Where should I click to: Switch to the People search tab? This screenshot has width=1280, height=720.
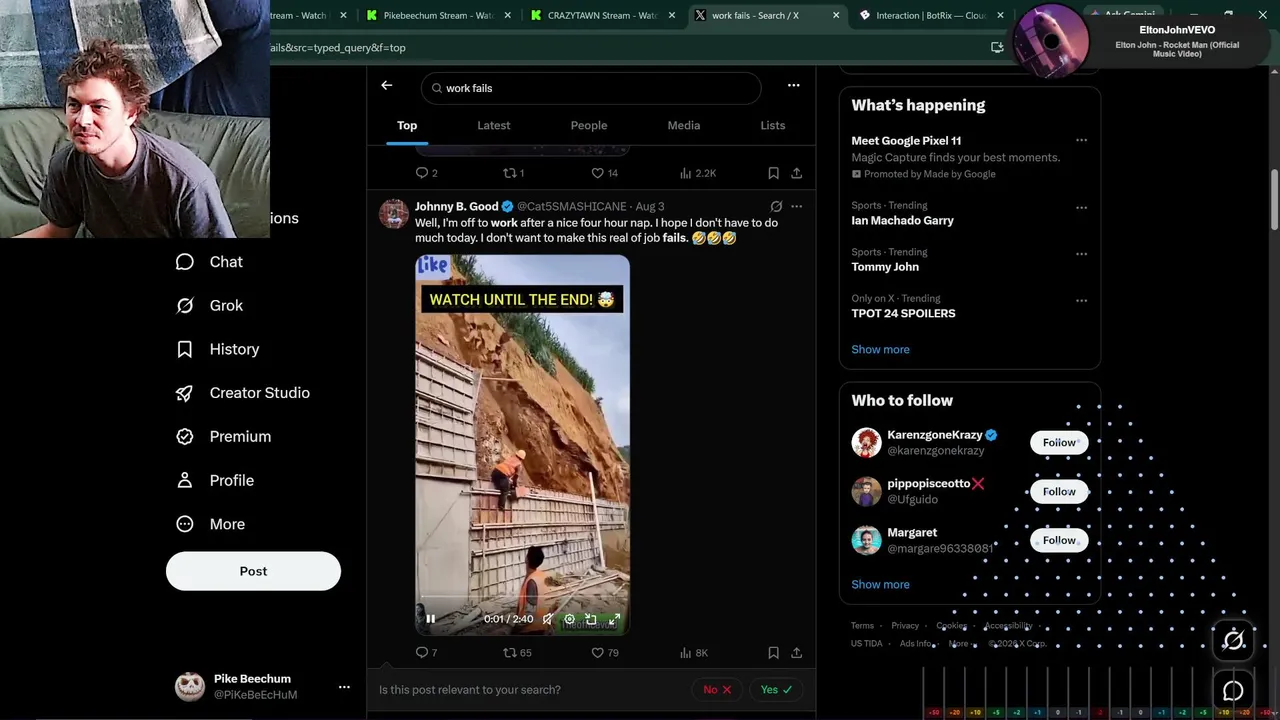(589, 125)
